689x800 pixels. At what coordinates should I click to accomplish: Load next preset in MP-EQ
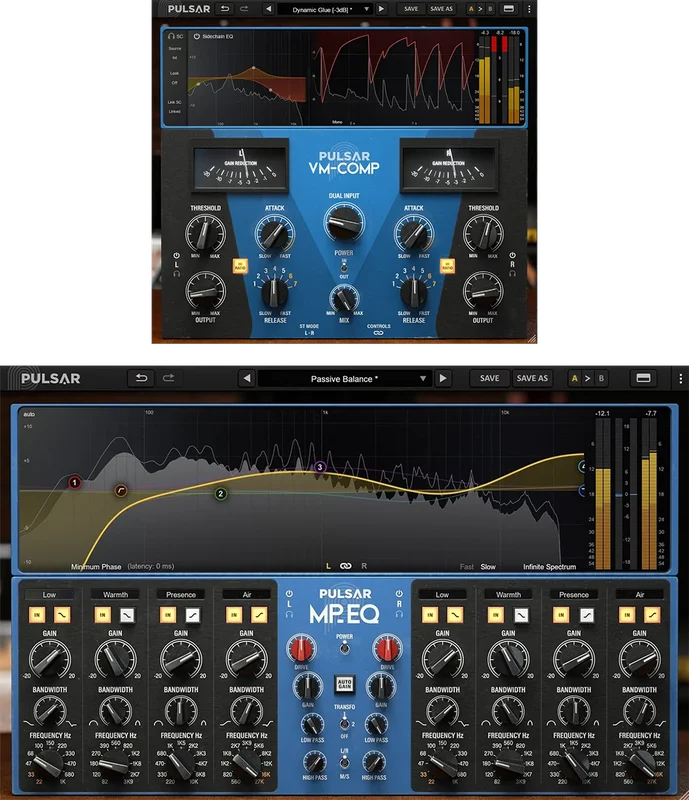(442, 379)
